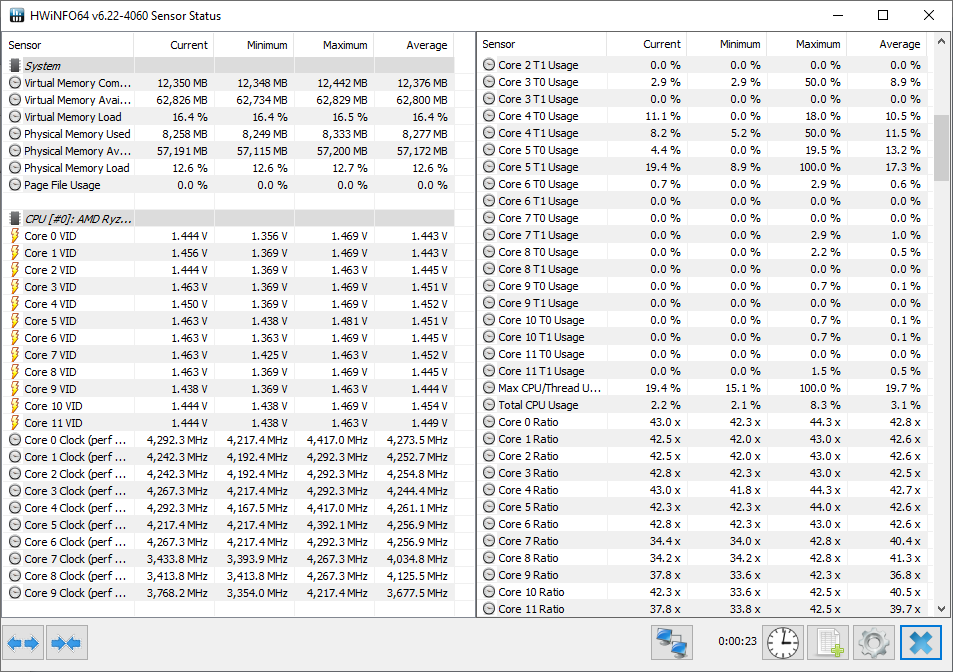Click the HWiNFO64 title bar app icon
The width and height of the screenshot is (953, 672).
coord(16,15)
